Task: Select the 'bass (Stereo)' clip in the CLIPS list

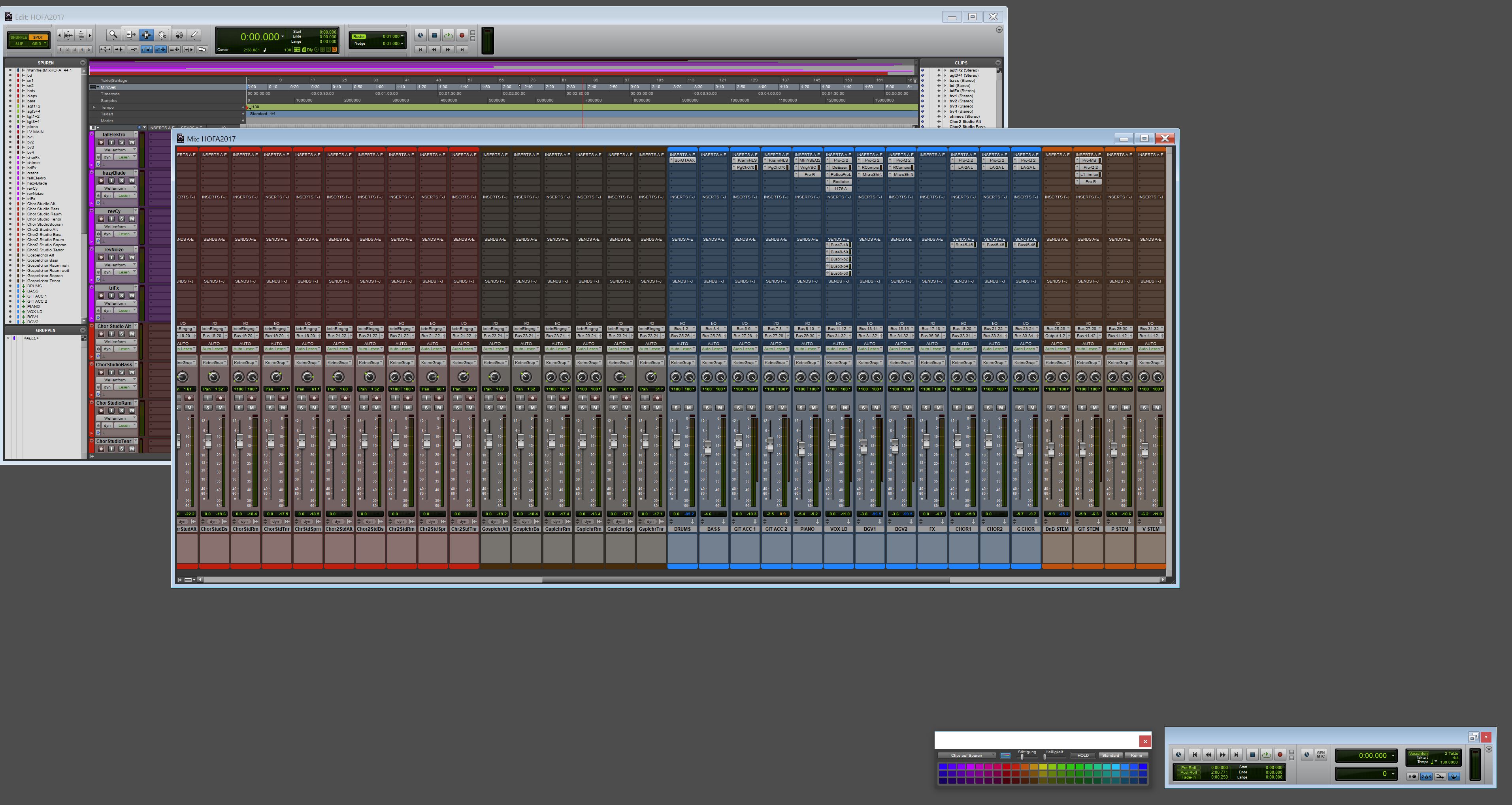Action: pyautogui.click(x=963, y=81)
